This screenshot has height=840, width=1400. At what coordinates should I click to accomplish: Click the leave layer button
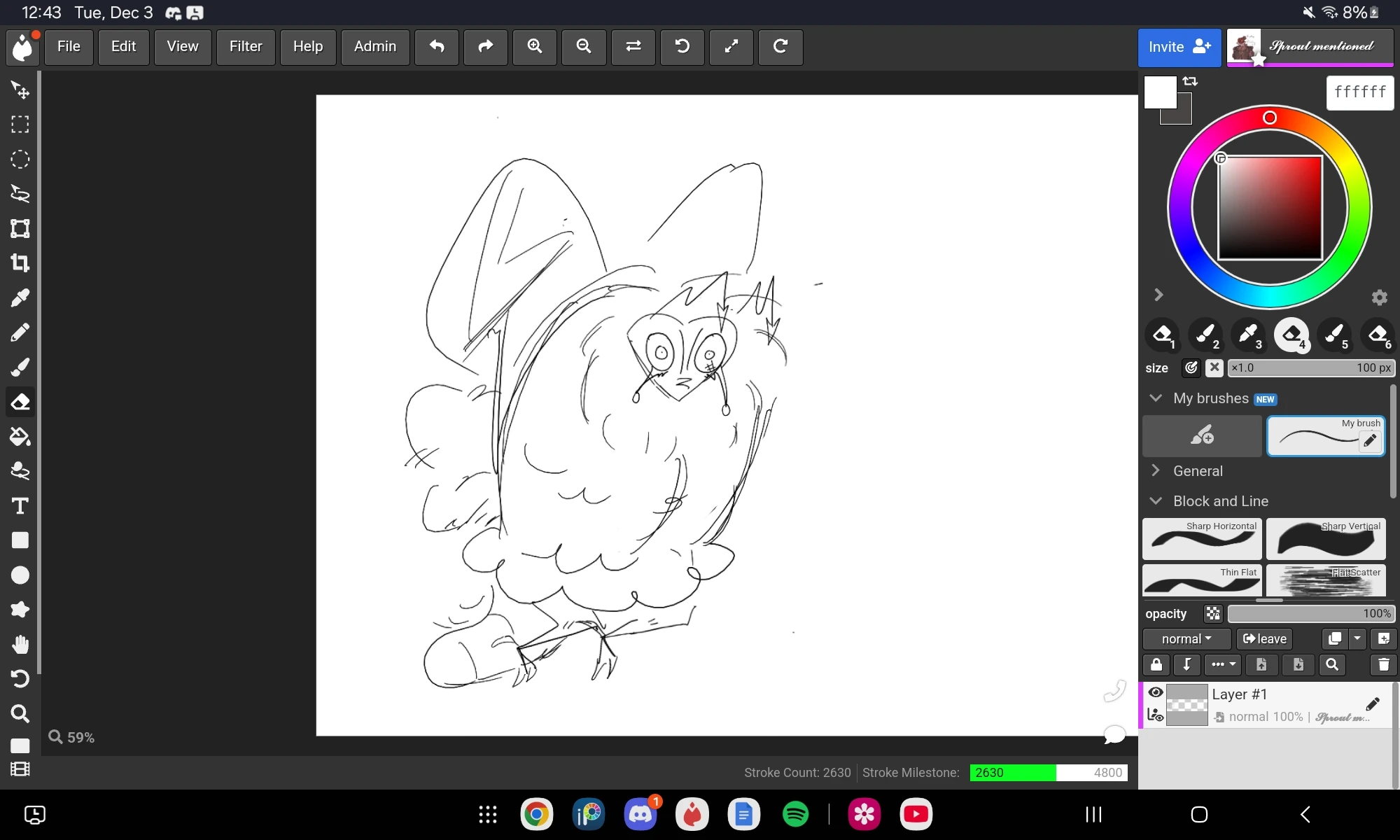tap(1264, 639)
